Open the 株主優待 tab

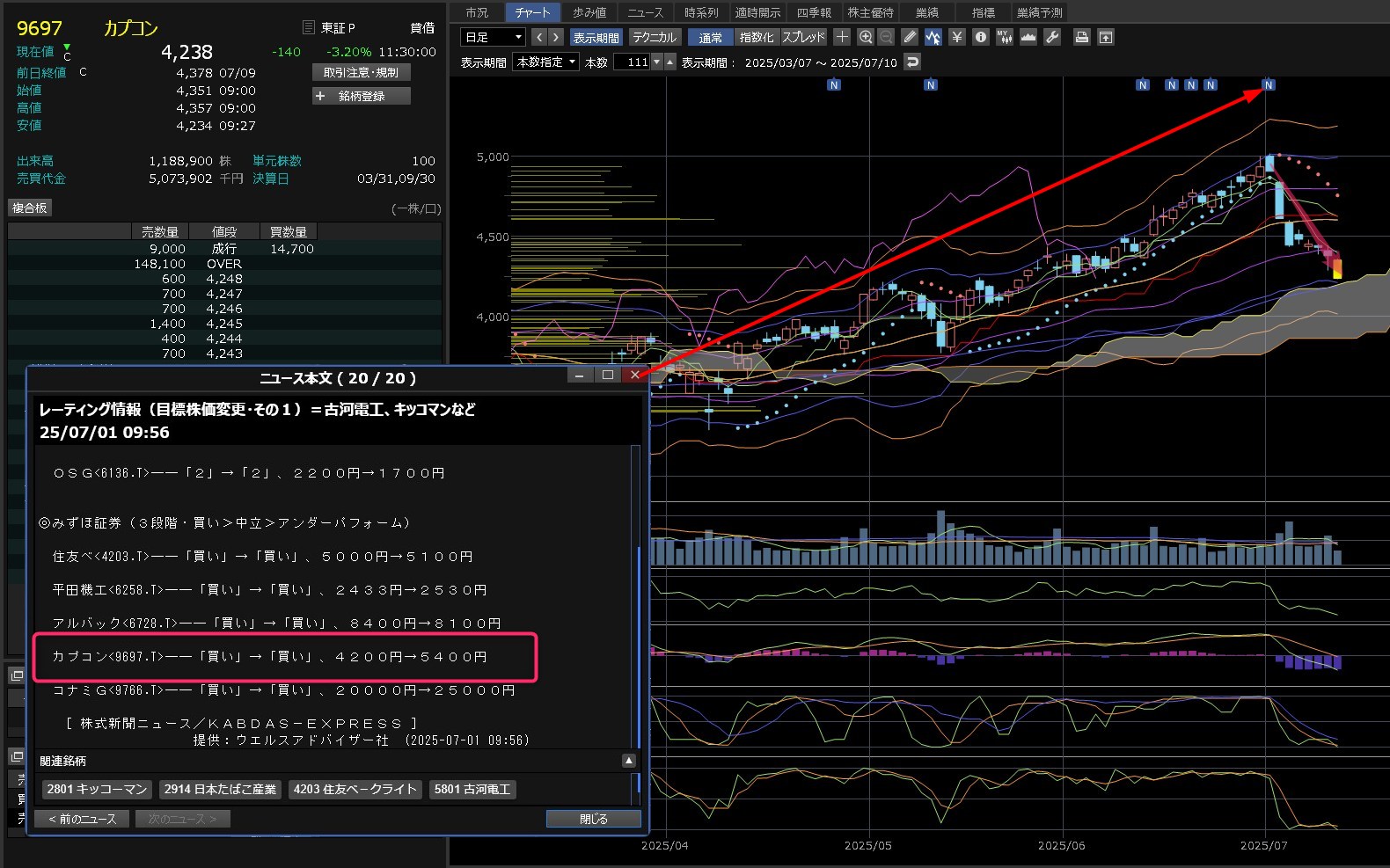coord(871,12)
